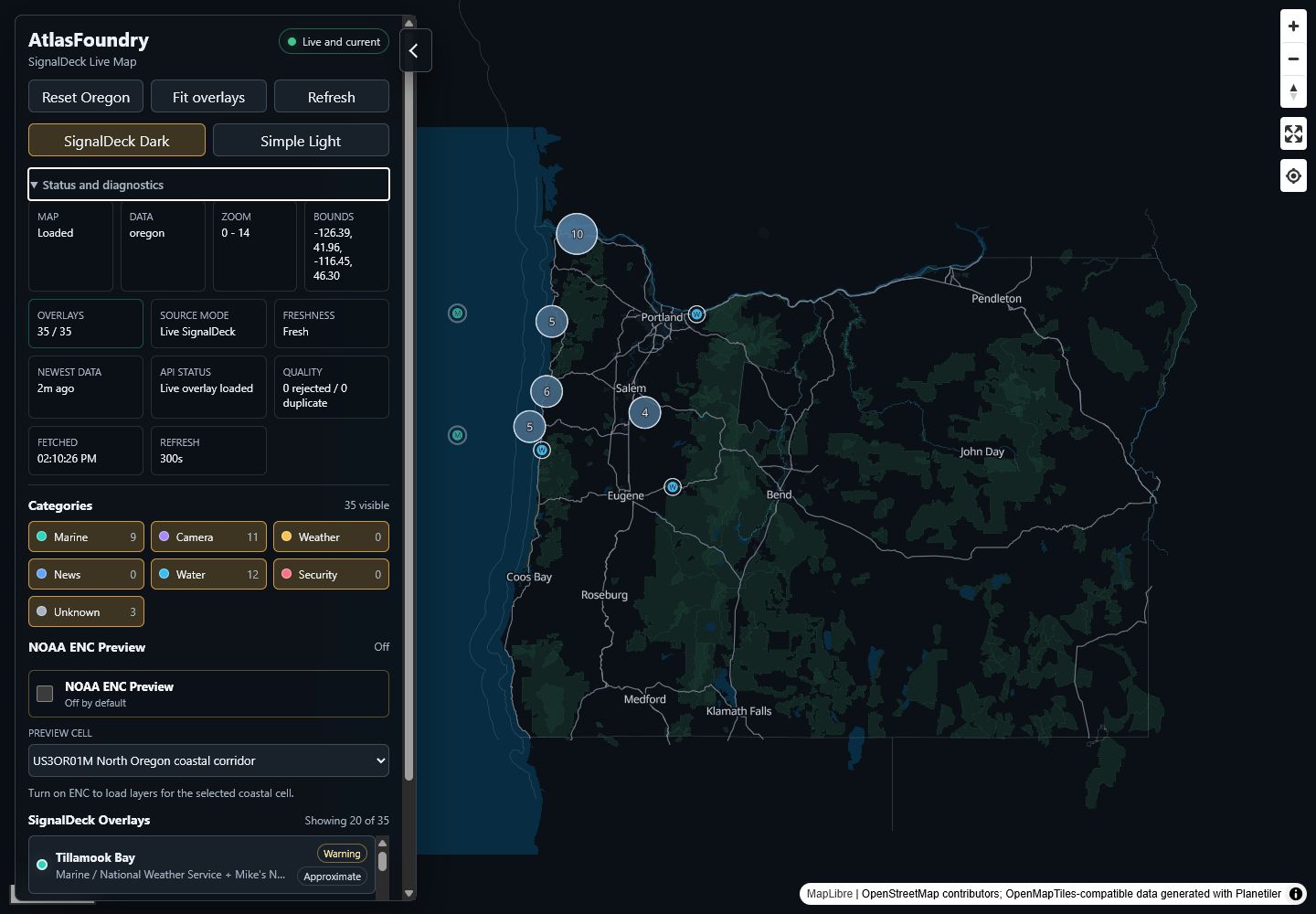Open the Preview Cell dropdown
The width and height of the screenshot is (1316, 914).
208,760
